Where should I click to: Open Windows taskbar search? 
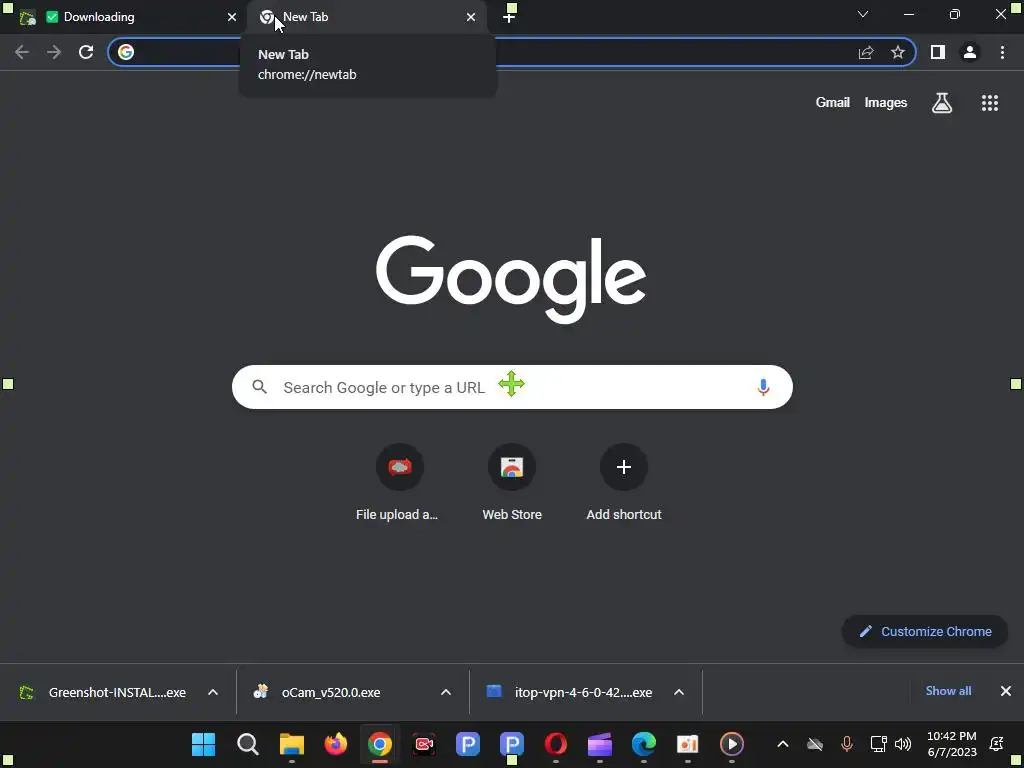click(248, 744)
